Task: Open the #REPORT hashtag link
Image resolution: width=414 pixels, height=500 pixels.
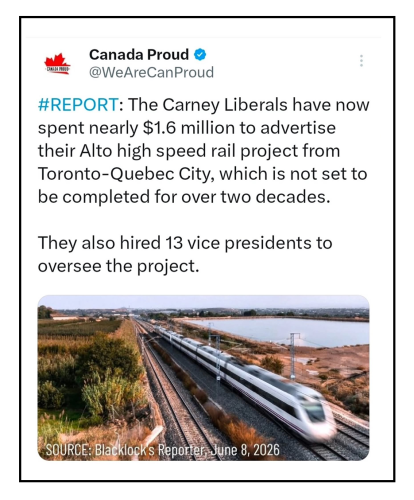Action: pyautogui.click(x=78, y=105)
